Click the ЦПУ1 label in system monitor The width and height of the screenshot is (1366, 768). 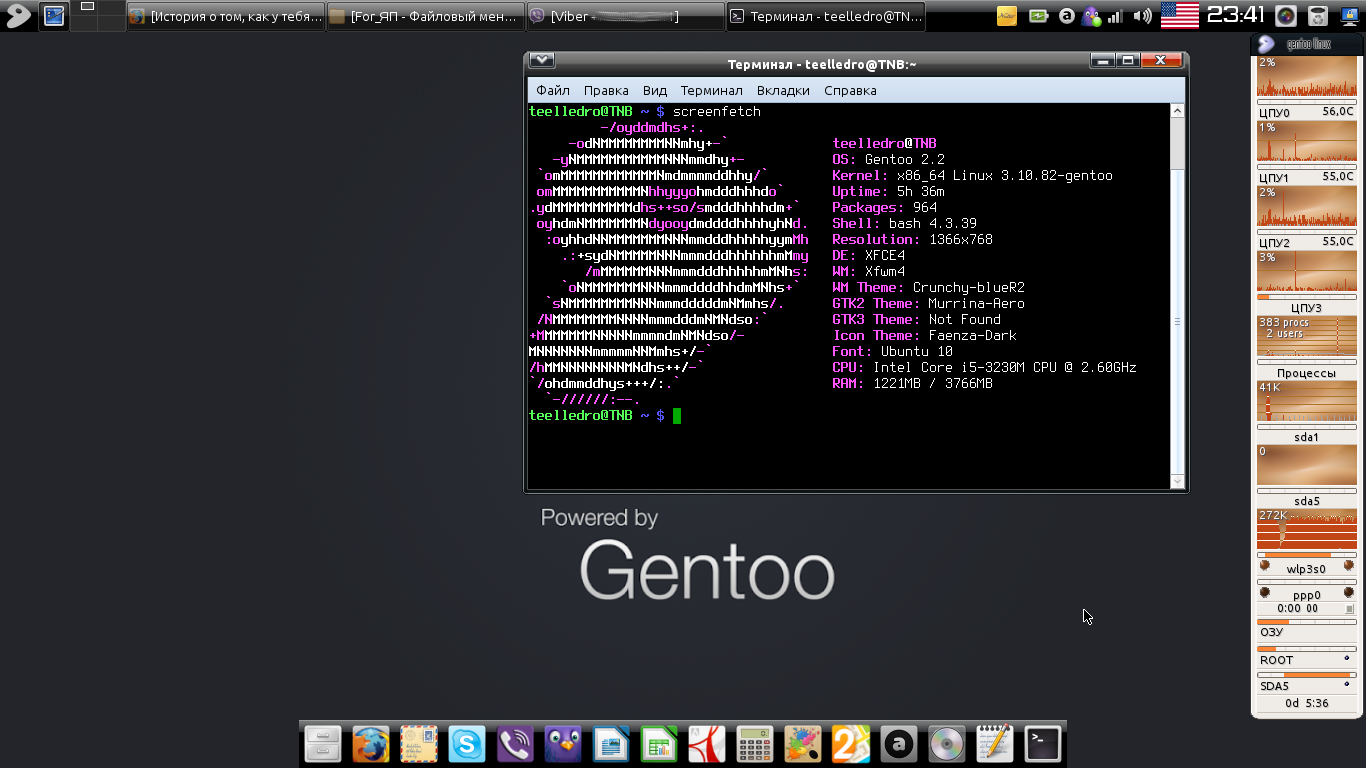tap(1274, 178)
